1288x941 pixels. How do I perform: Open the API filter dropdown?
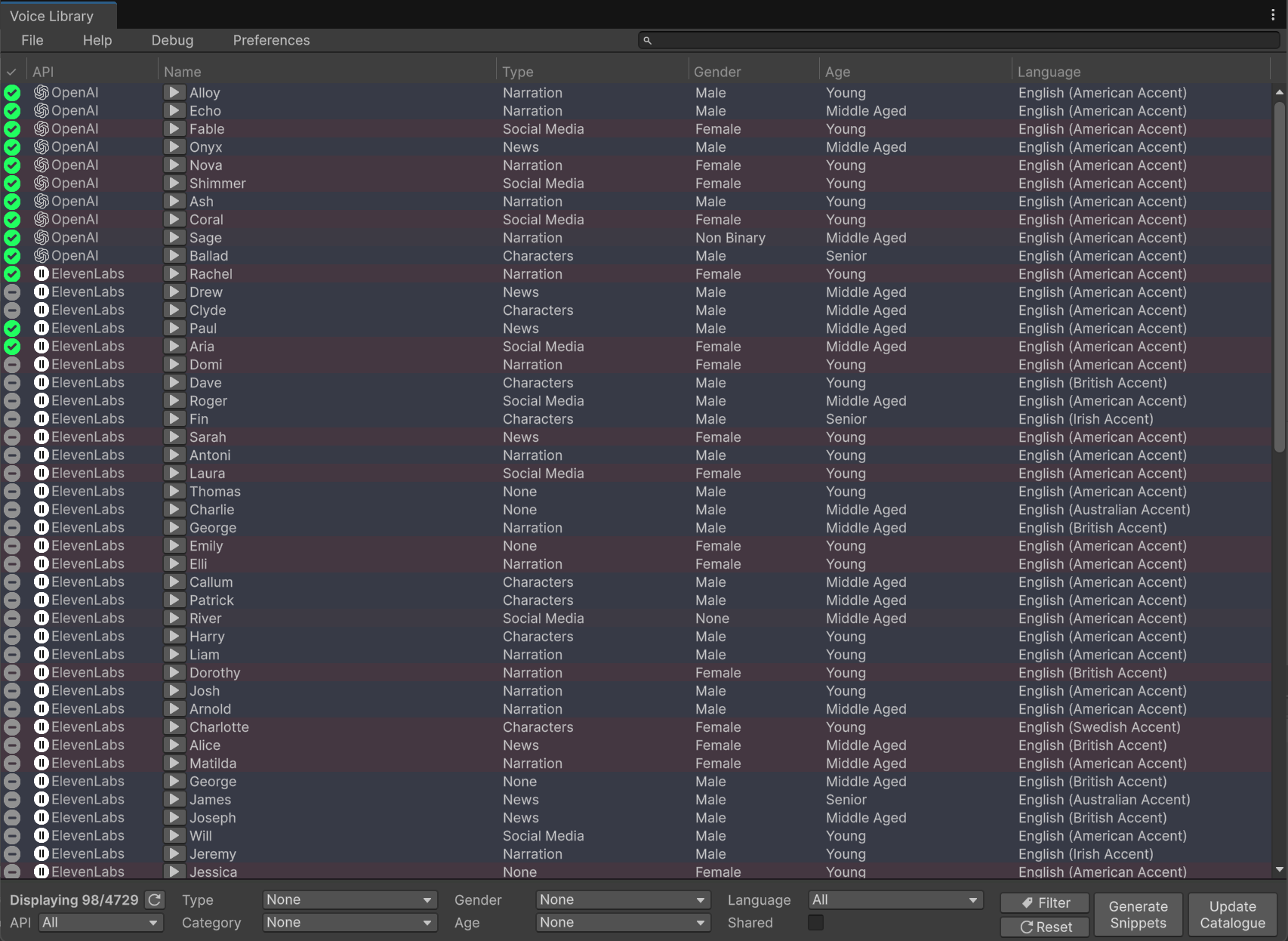tap(100, 922)
